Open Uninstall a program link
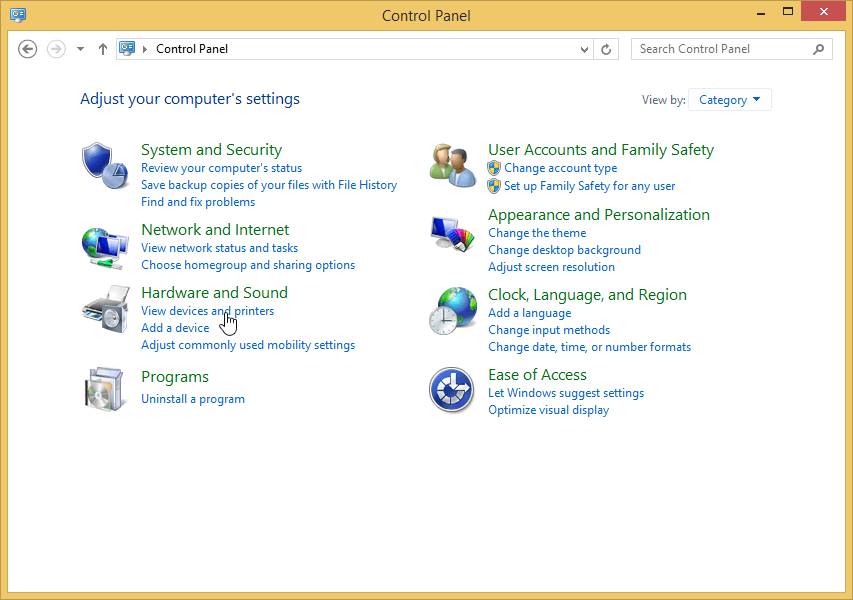Screen dimensions: 853x600 point(193,399)
